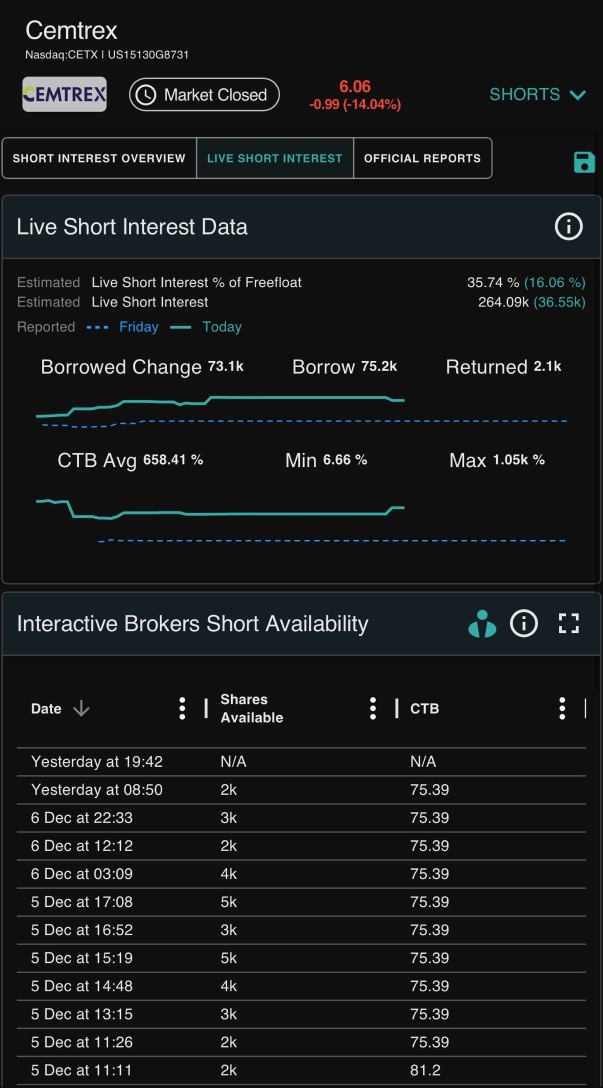603x1088 pixels.
Task: Open the Official Reports tab
Action: point(423,158)
